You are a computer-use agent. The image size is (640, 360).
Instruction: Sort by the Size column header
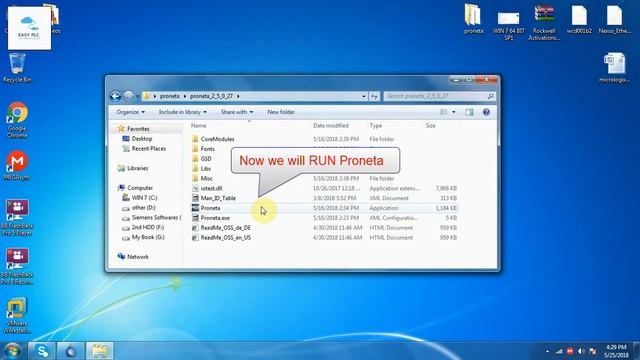[x=430, y=126]
